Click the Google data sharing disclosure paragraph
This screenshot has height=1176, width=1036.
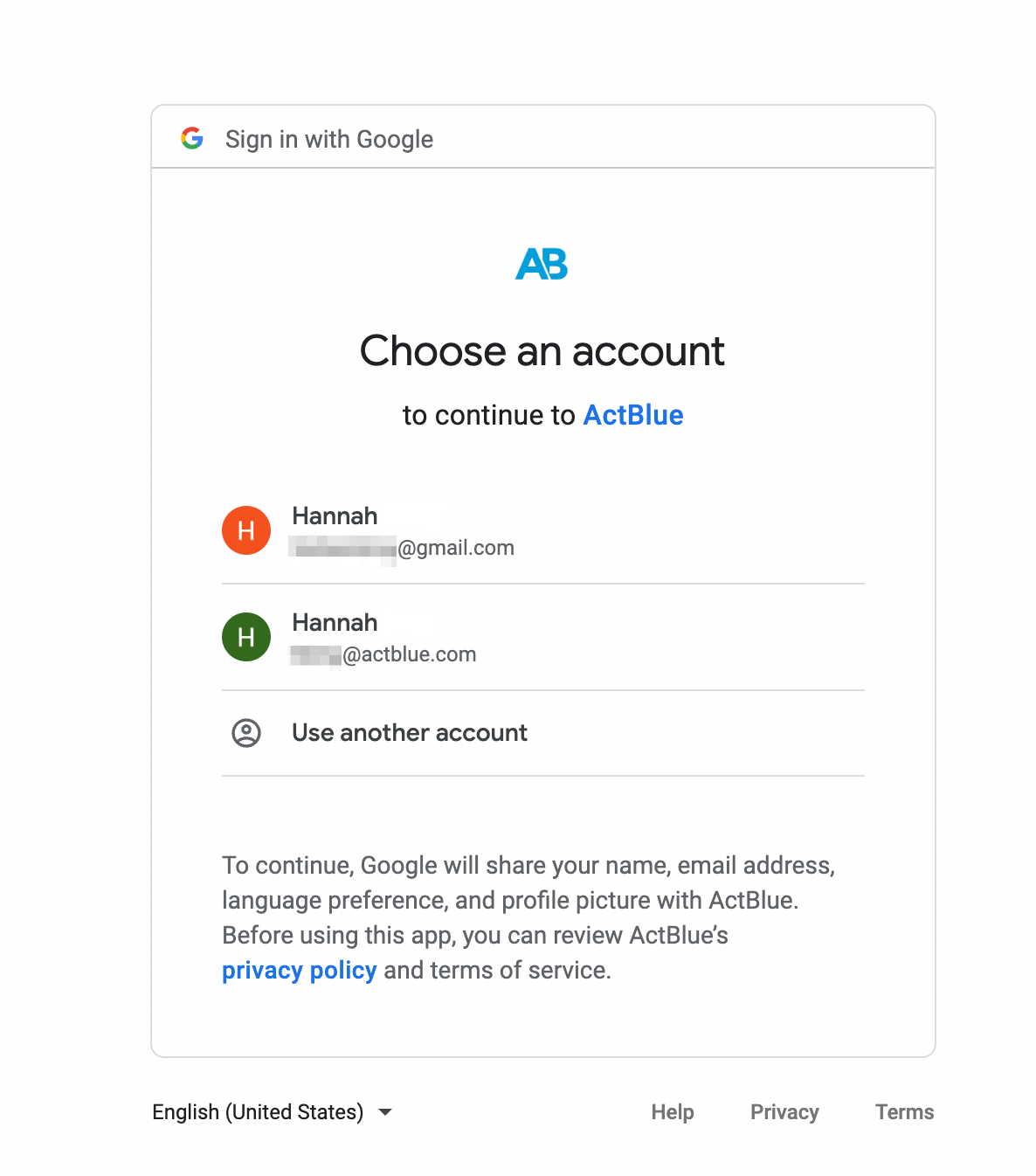tap(528, 901)
